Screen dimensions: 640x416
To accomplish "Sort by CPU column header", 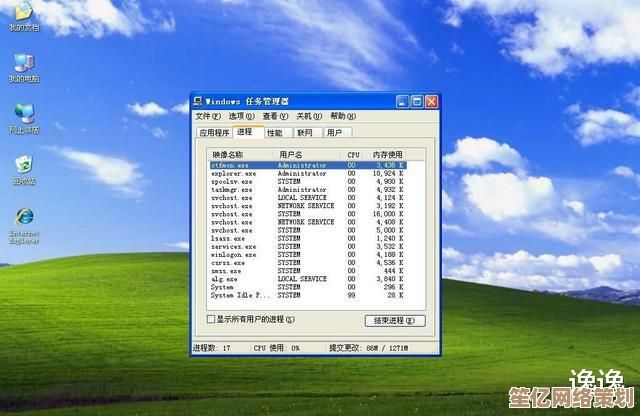I will pos(353,155).
